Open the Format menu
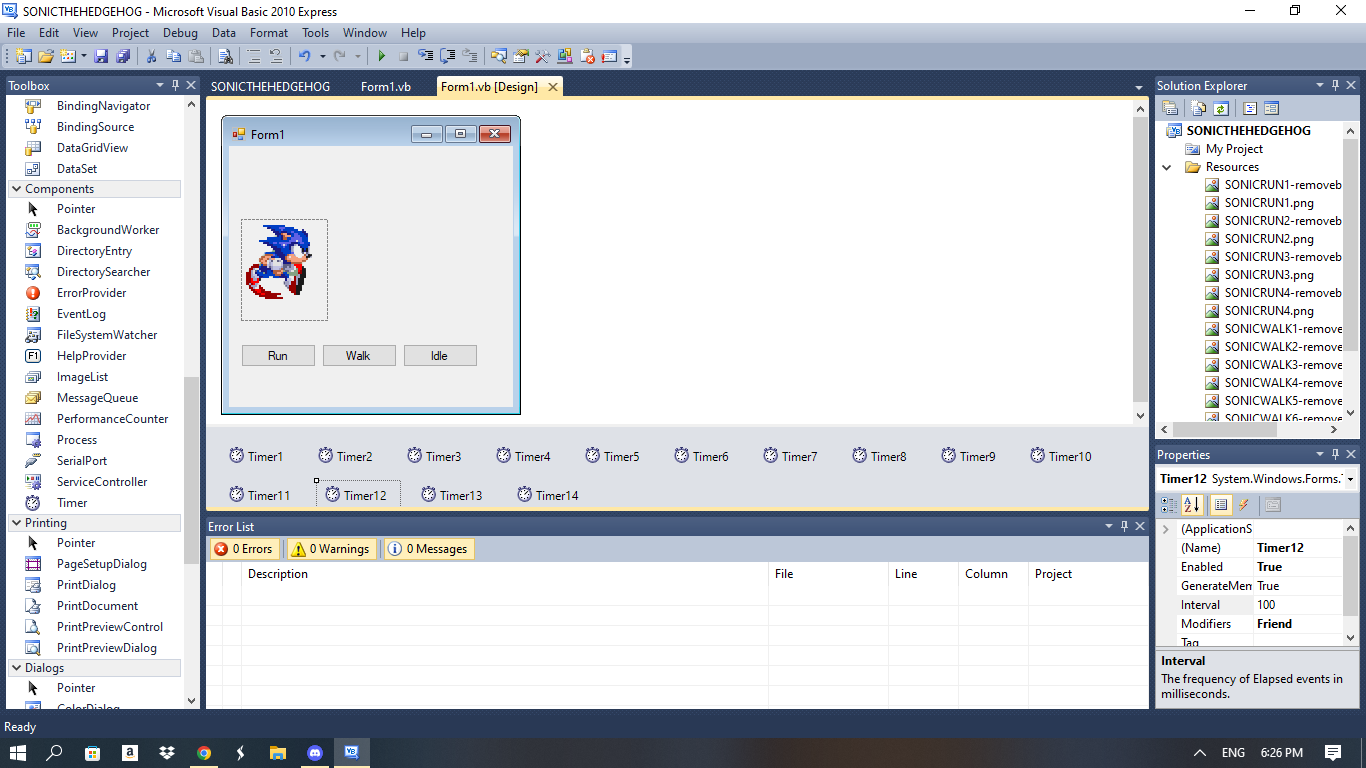Screen dimensions: 1366x768 [269, 33]
